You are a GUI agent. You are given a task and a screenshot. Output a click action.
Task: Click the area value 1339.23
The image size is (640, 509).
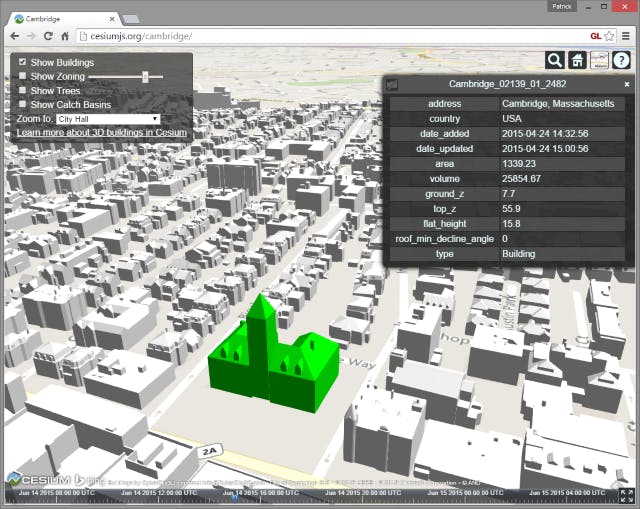pos(519,164)
